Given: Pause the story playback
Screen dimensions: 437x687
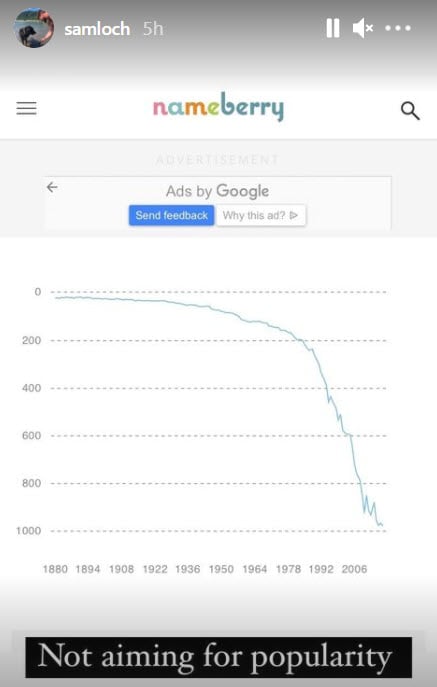Looking at the screenshot, I should coord(333,28).
